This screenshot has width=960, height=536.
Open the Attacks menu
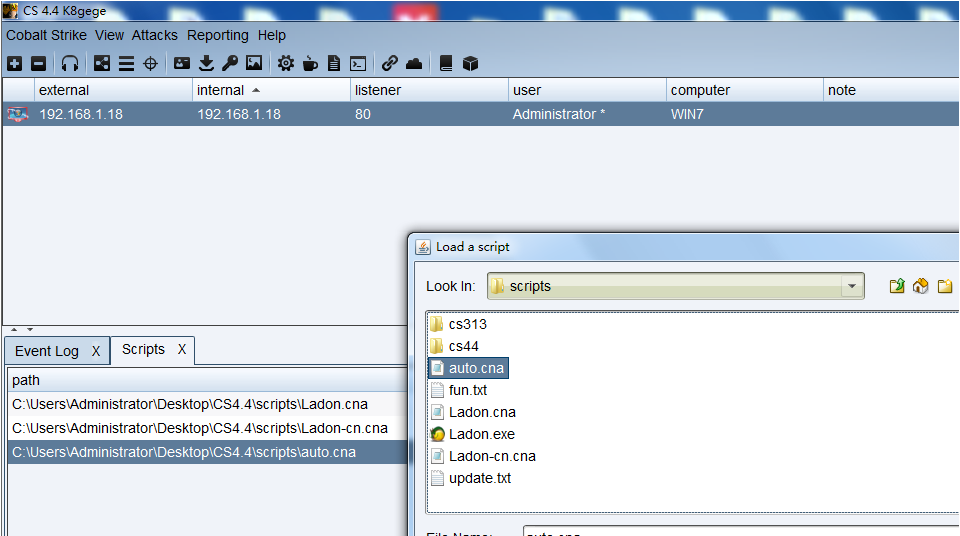[155, 36]
